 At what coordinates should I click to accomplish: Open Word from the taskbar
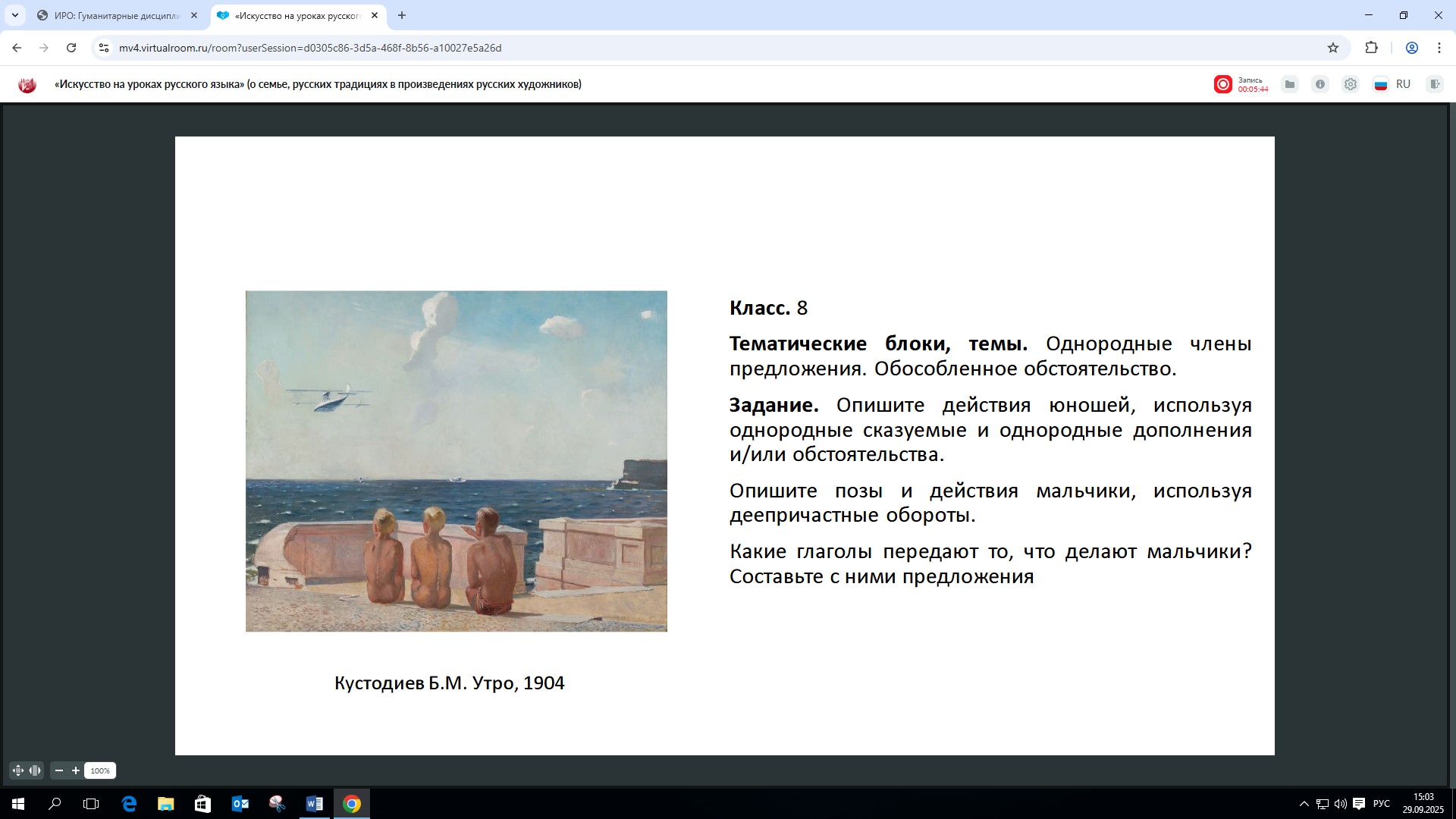click(314, 804)
